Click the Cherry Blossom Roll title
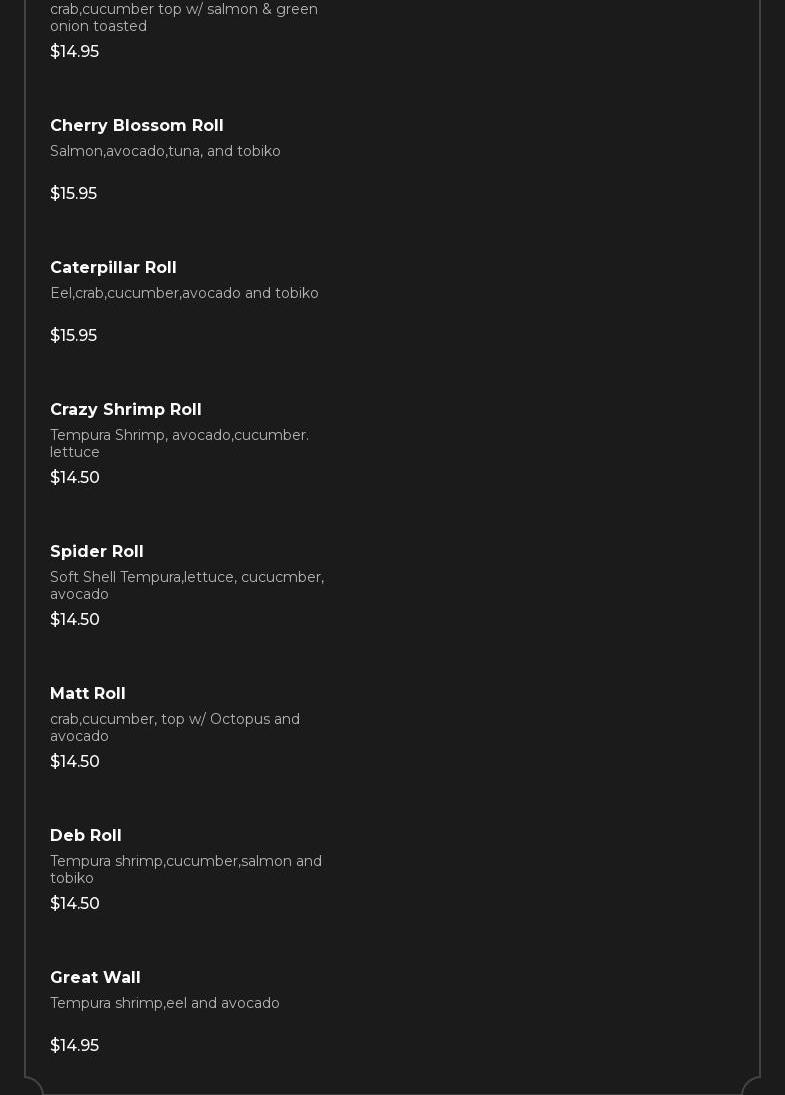The width and height of the screenshot is (785, 1095). 137,126
